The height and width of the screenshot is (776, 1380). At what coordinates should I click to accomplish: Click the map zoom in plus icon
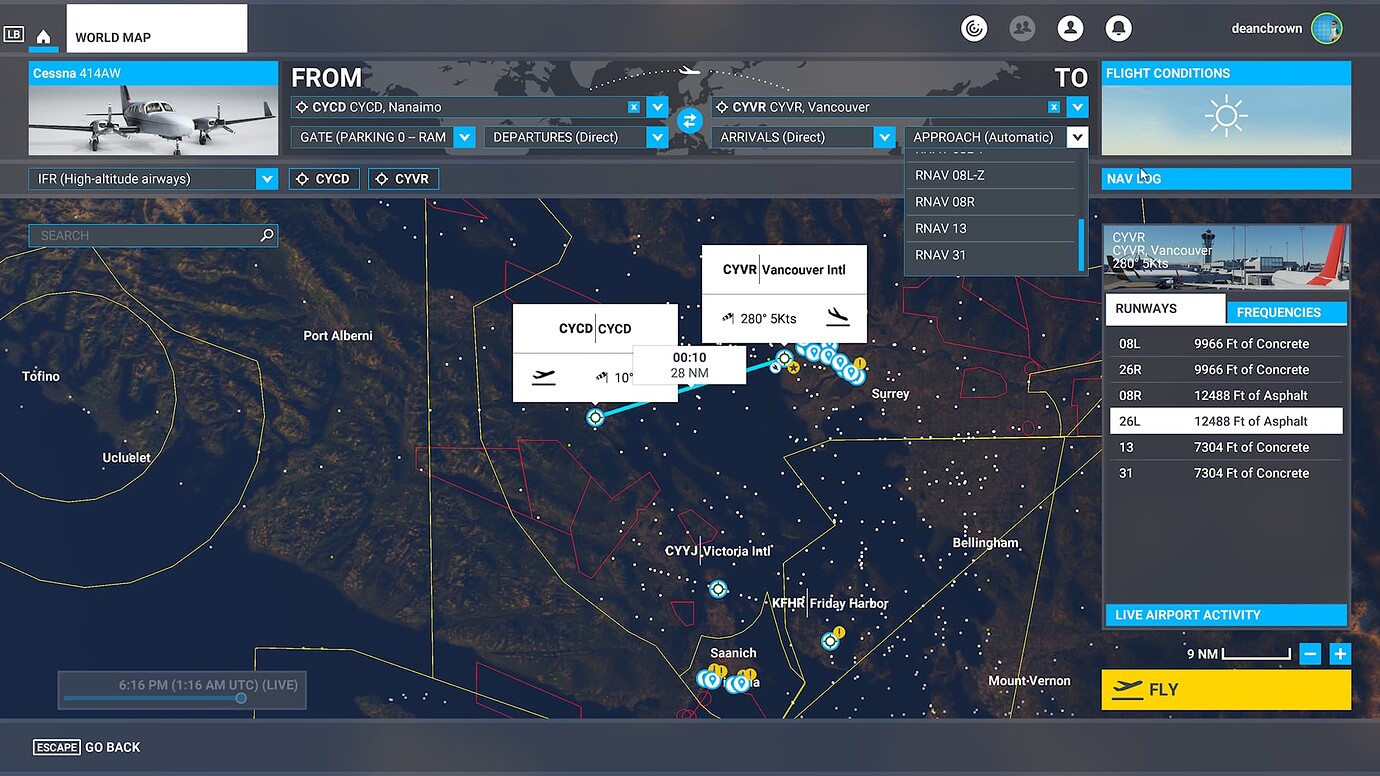(x=1340, y=653)
